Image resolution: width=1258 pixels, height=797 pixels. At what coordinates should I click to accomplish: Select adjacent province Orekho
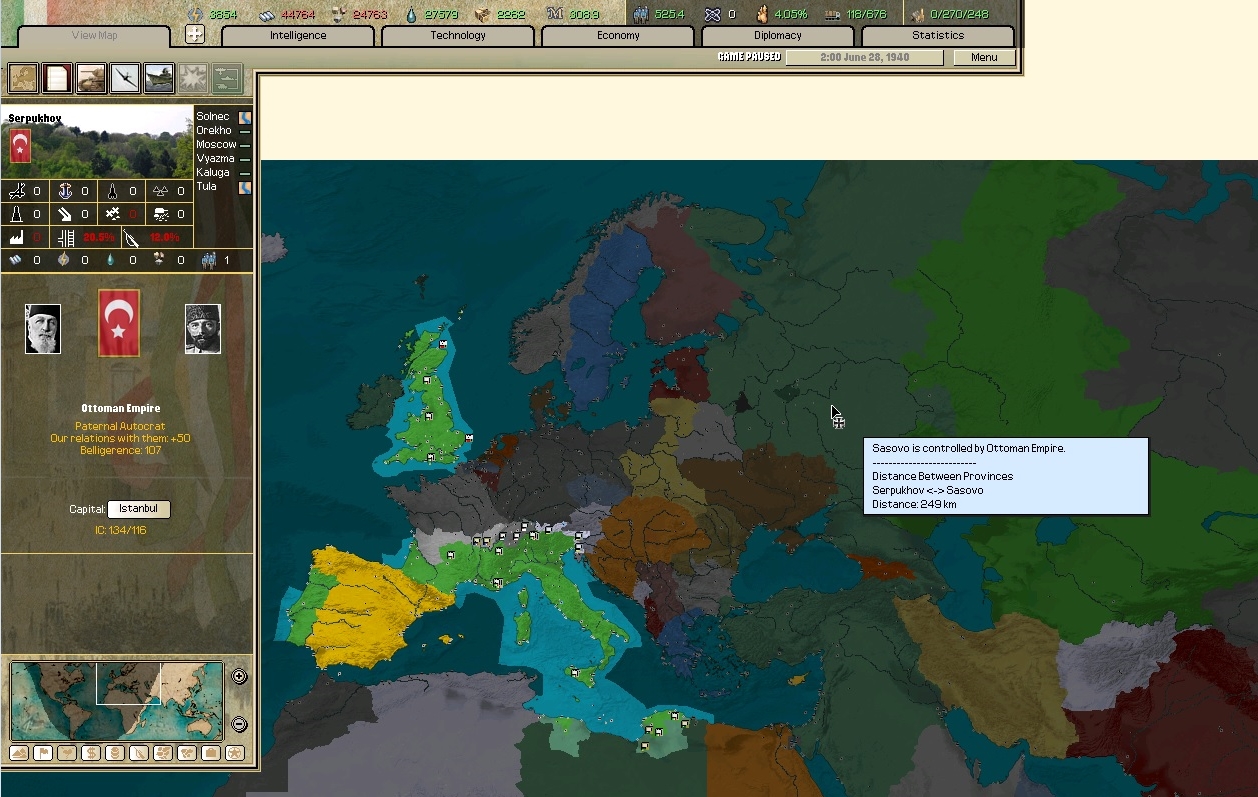pyautogui.click(x=214, y=130)
